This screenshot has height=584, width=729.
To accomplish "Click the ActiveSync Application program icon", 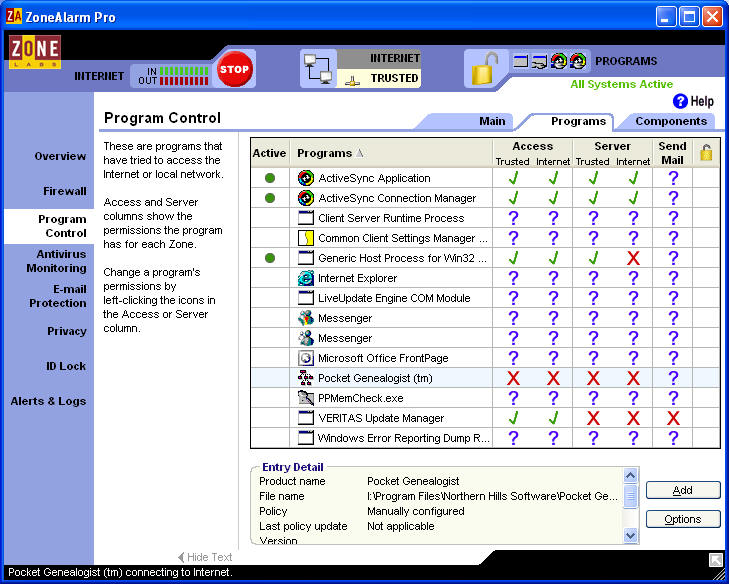I will [x=306, y=178].
